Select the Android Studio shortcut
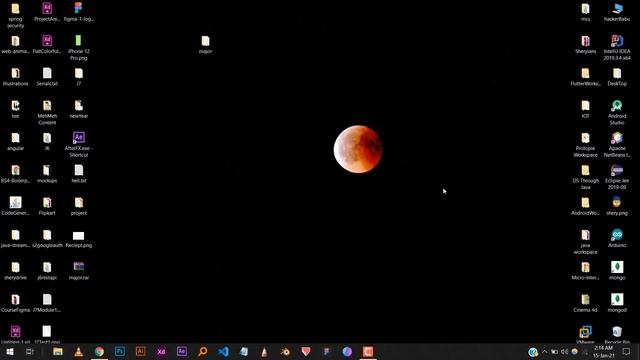 pos(617,113)
